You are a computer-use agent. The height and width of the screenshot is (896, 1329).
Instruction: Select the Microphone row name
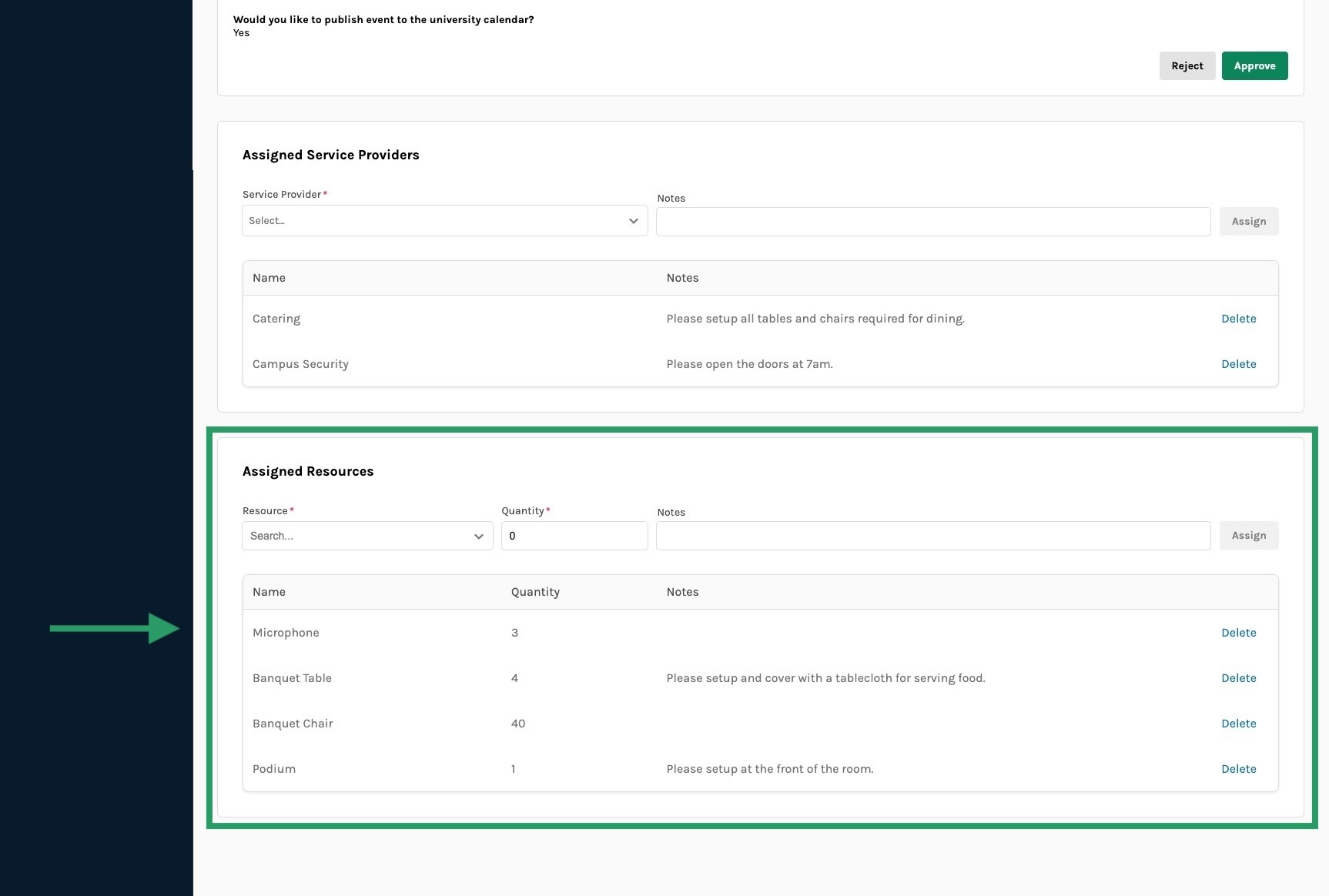(x=286, y=633)
